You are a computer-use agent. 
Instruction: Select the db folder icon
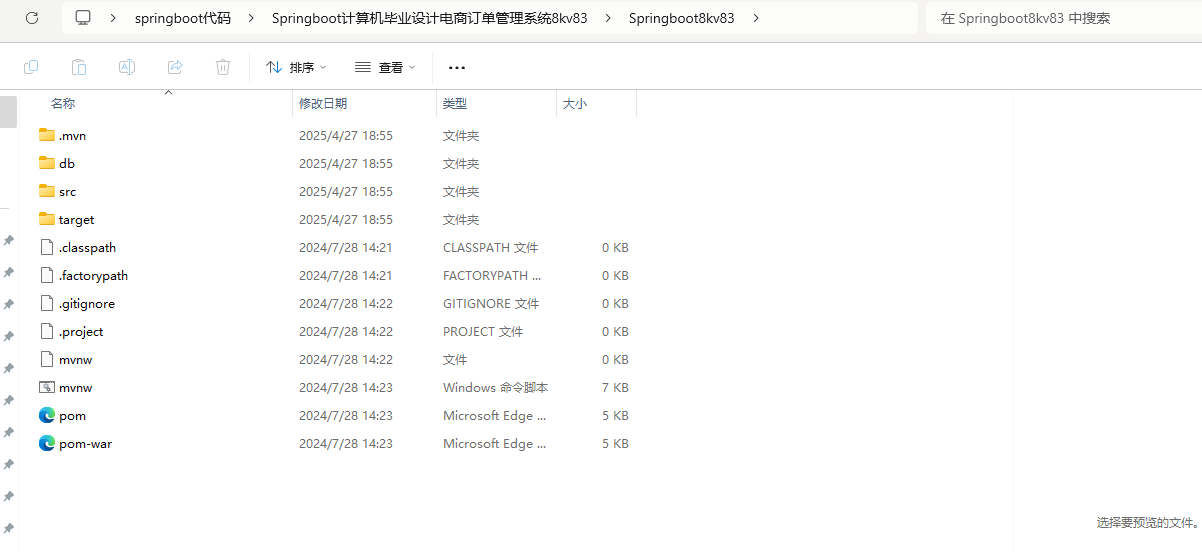[47, 163]
